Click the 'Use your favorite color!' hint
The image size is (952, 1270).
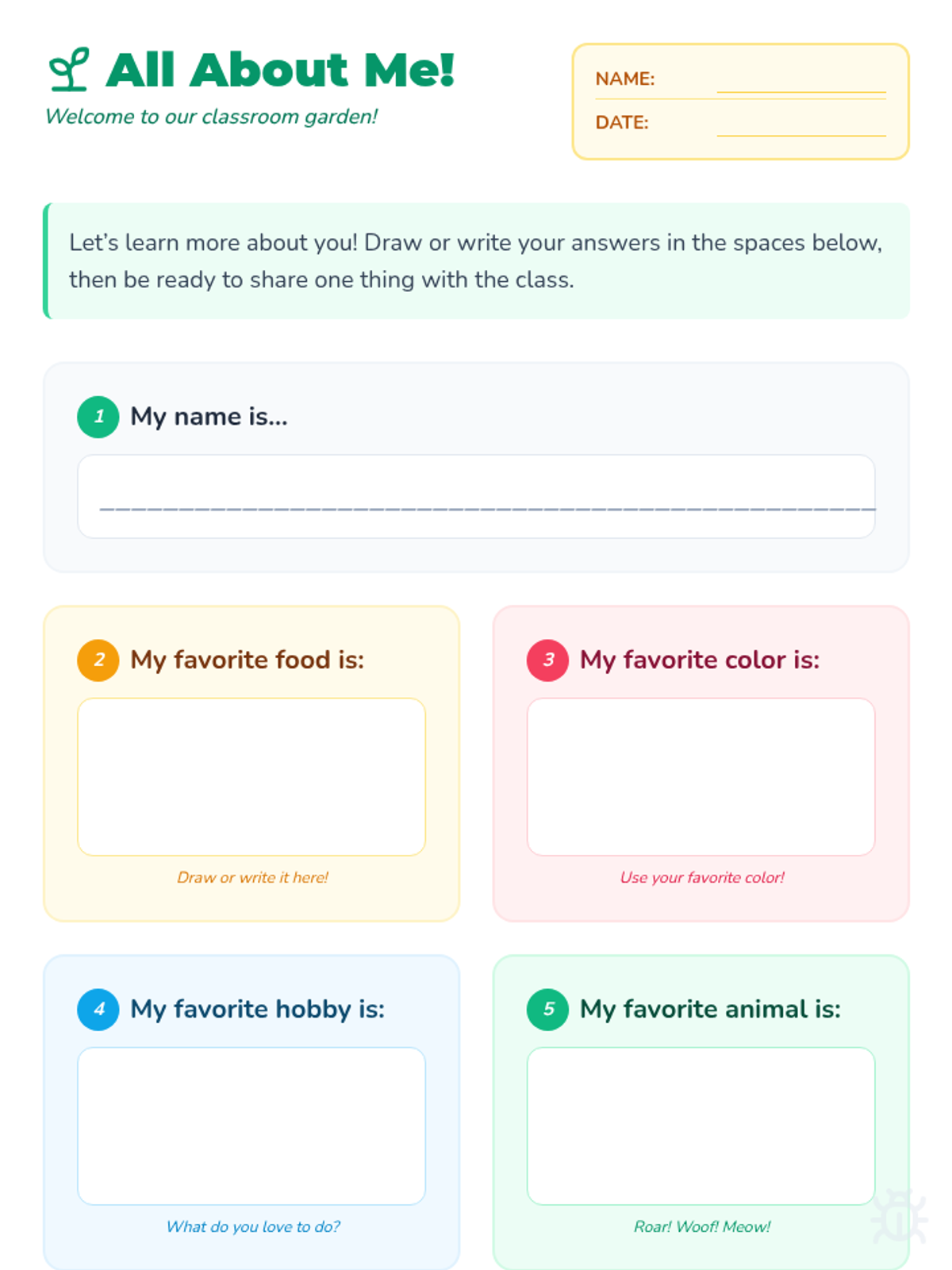point(702,877)
